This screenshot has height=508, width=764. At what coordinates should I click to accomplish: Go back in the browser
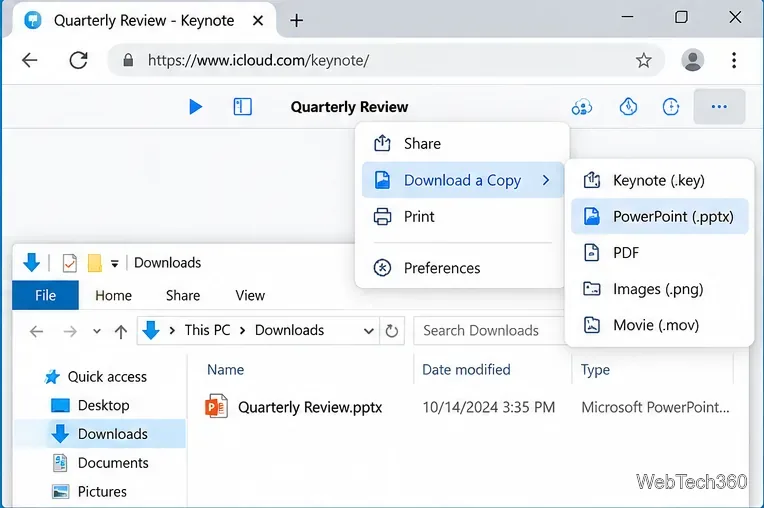point(30,60)
